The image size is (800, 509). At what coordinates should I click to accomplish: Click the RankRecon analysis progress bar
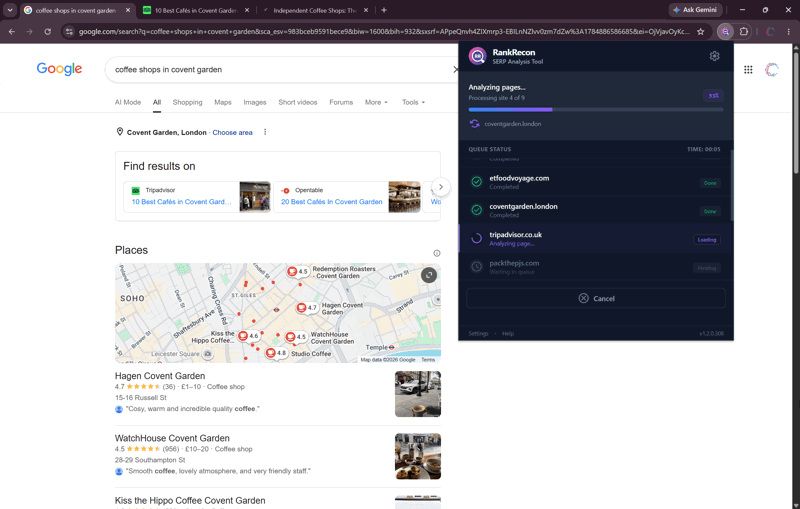click(596, 110)
